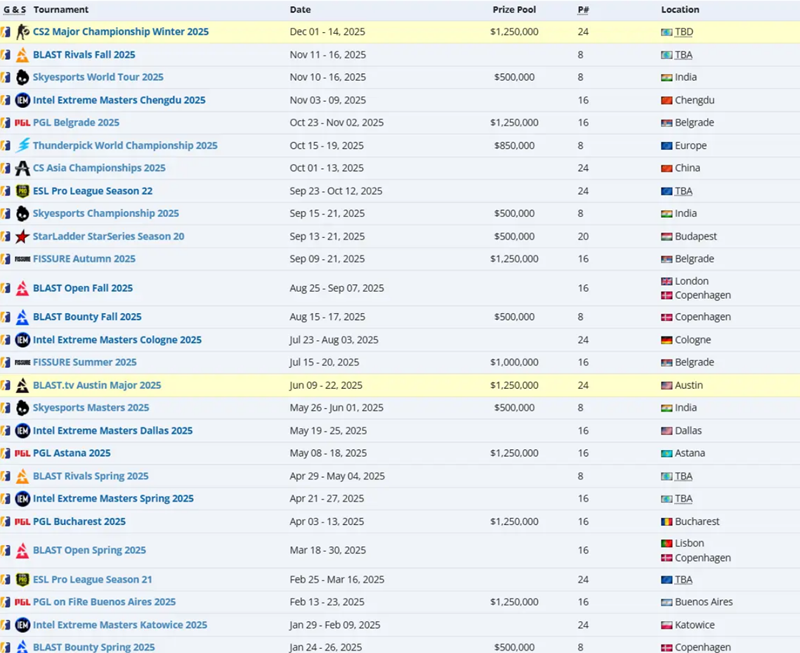Click the India flag in the Skyesports World Tour row
The image size is (800, 653).
coord(667,77)
